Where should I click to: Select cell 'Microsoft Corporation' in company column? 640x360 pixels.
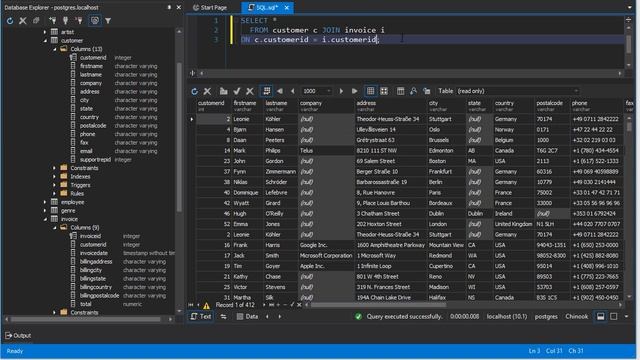pyautogui.click(x=326, y=256)
